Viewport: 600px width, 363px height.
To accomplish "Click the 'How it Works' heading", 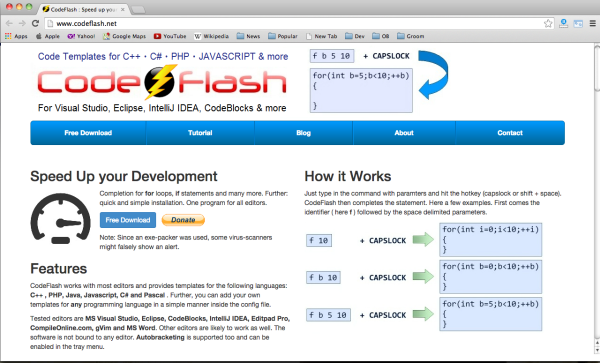I will [348, 176].
